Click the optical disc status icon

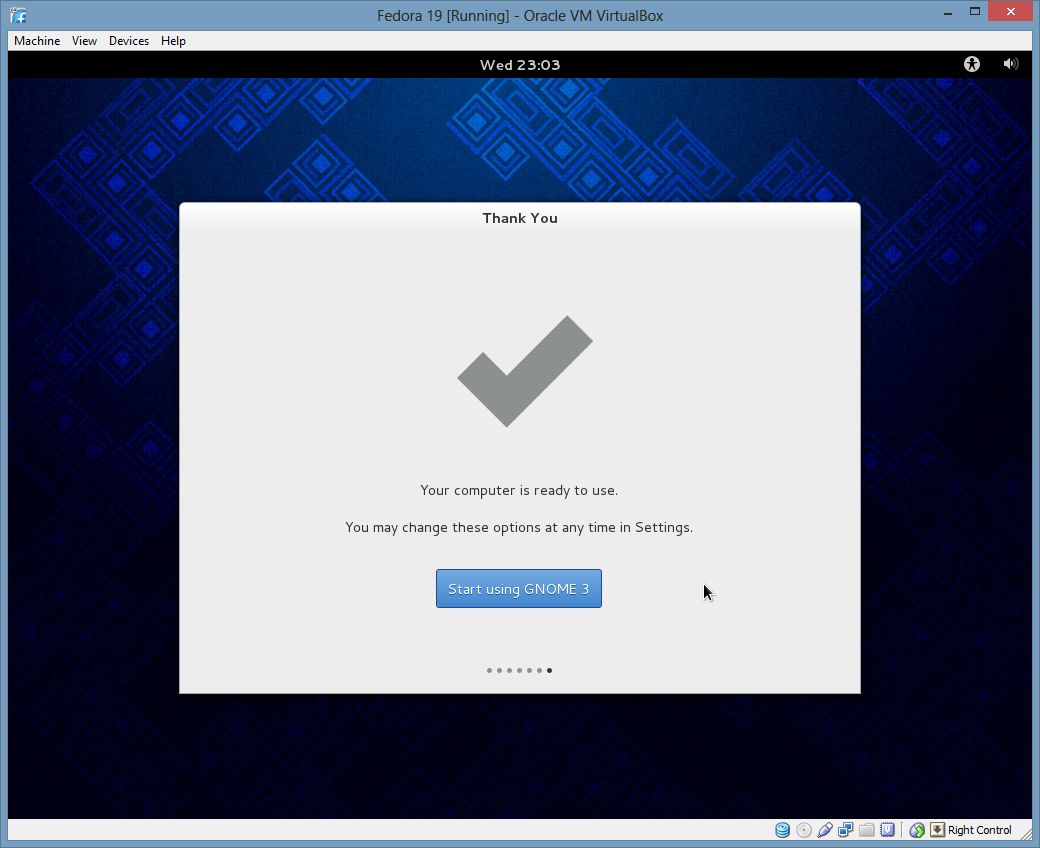pyautogui.click(x=804, y=830)
